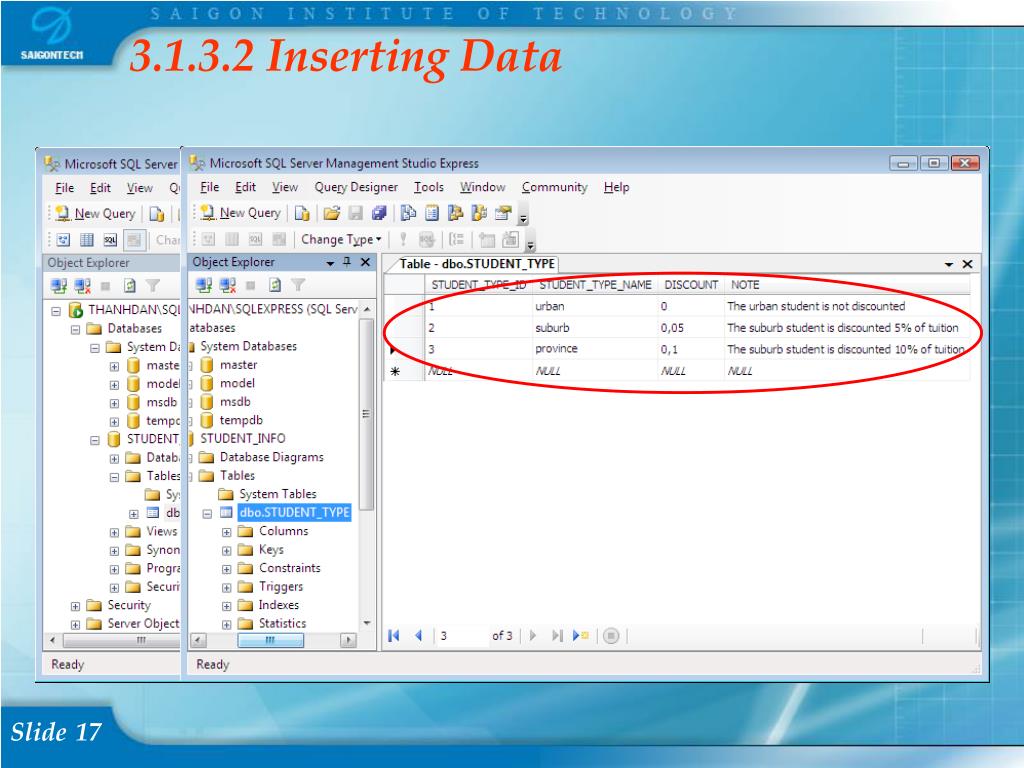Toggle the Object Explorer auto-hide pin
This screenshot has width=1024, height=768.
[347, 262]
